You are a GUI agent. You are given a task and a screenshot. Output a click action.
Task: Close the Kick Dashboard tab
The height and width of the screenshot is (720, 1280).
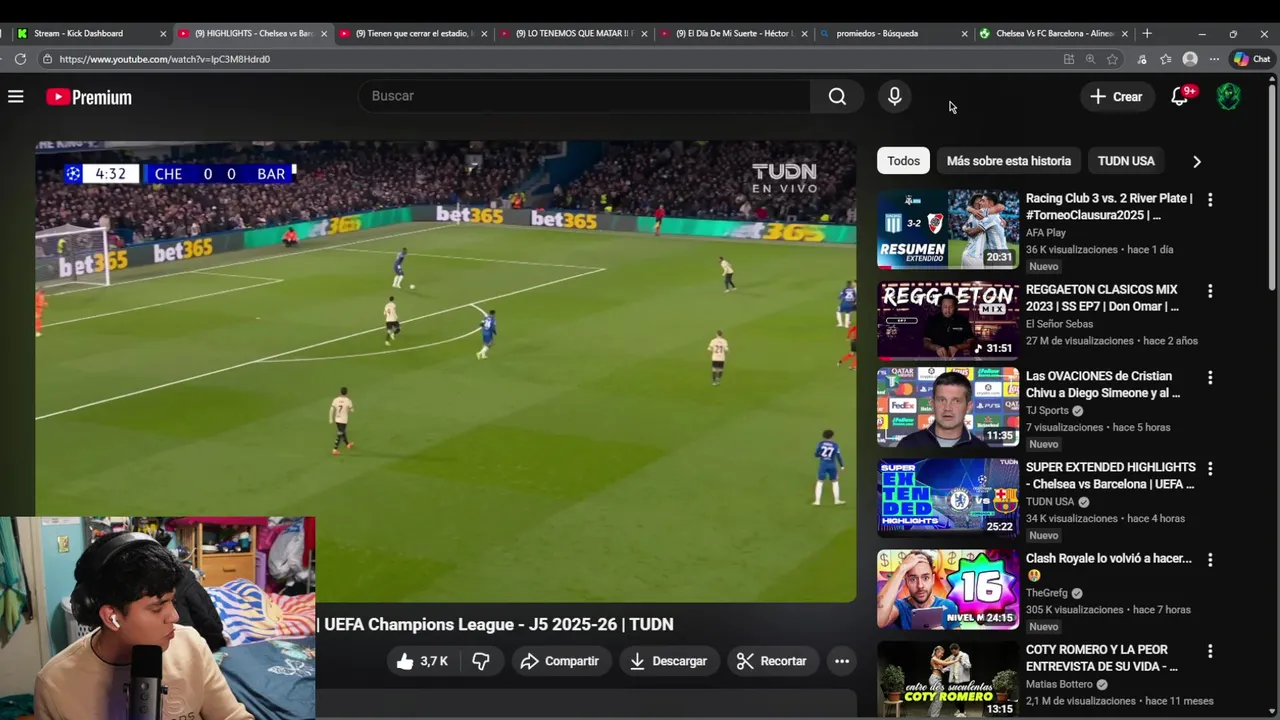tap(163, 33)
